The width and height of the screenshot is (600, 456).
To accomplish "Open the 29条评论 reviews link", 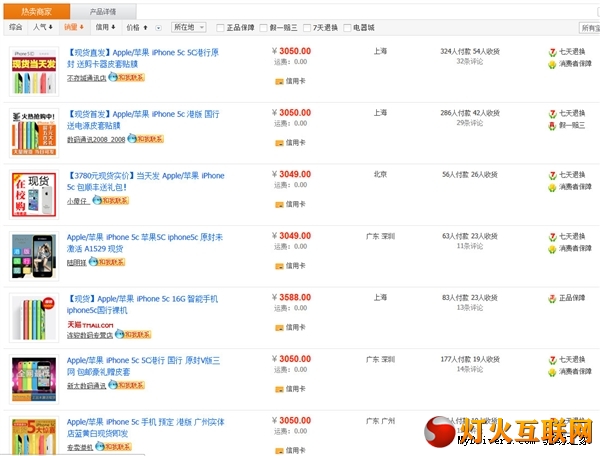I will [x=470, y=123].
